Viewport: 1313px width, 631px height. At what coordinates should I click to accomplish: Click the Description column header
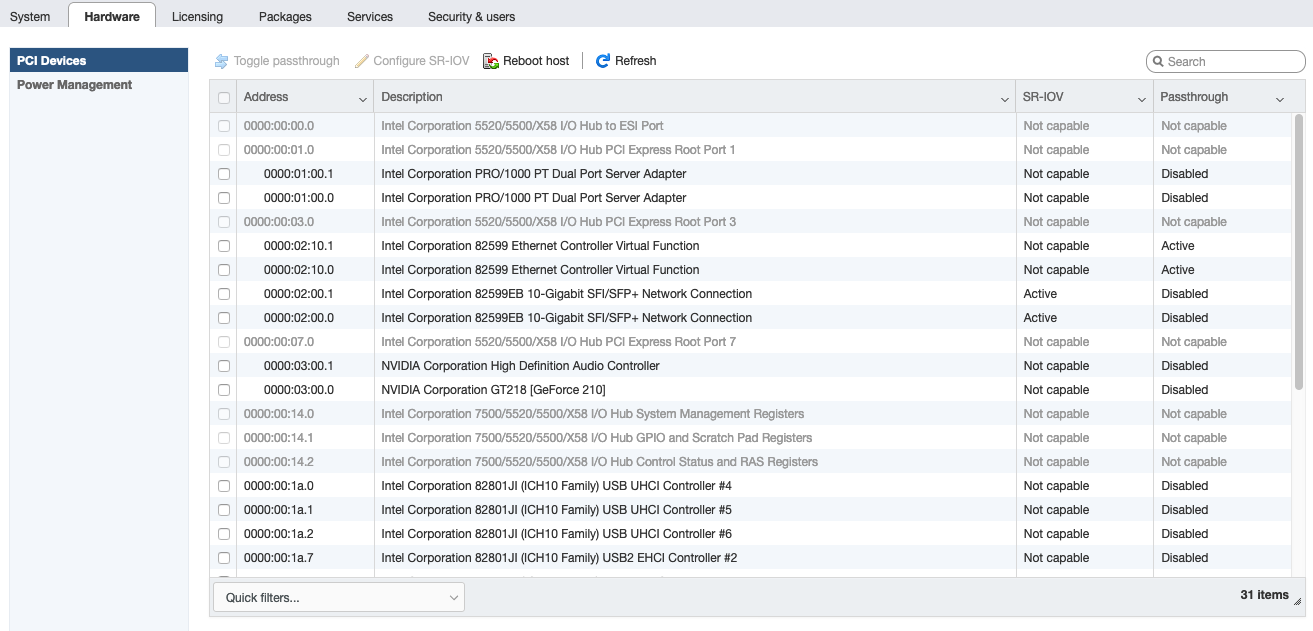pos(680,97)
